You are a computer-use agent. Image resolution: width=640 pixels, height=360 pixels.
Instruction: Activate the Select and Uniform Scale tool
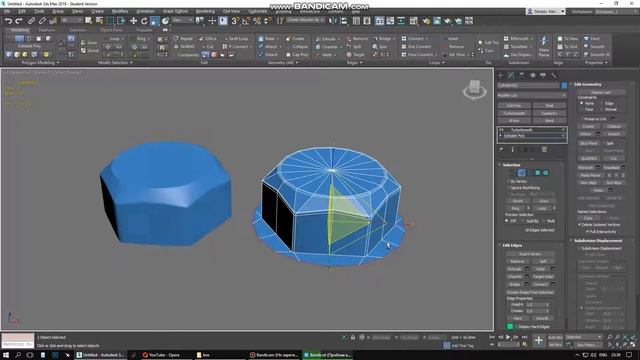click(155, 21)
